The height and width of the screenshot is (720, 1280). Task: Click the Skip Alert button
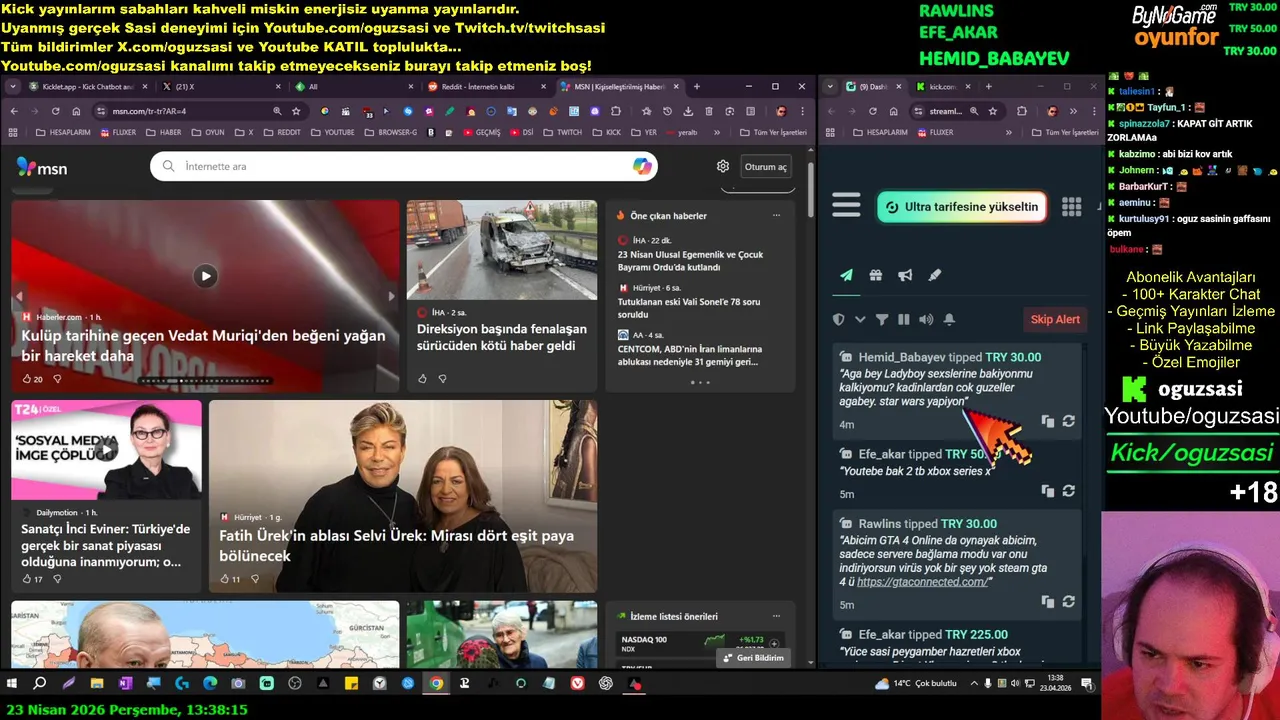tap(1055, 319)
